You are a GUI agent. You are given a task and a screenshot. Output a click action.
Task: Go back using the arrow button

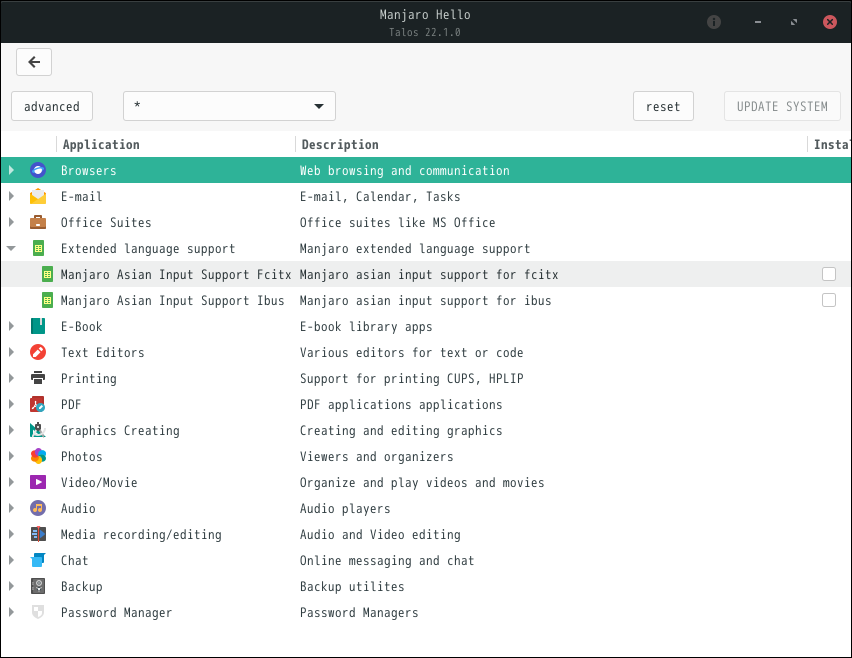tap(34, 62)
